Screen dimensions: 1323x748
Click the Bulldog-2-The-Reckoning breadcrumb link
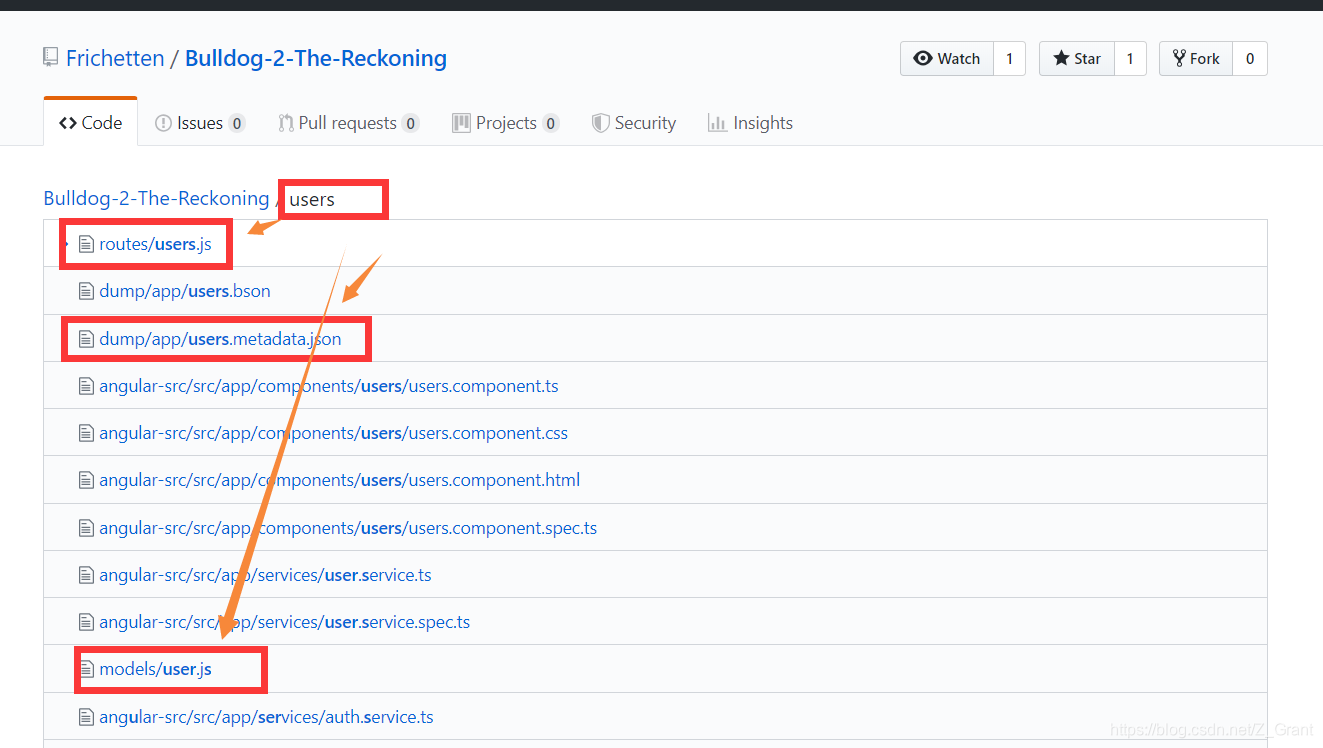point(156,198)
